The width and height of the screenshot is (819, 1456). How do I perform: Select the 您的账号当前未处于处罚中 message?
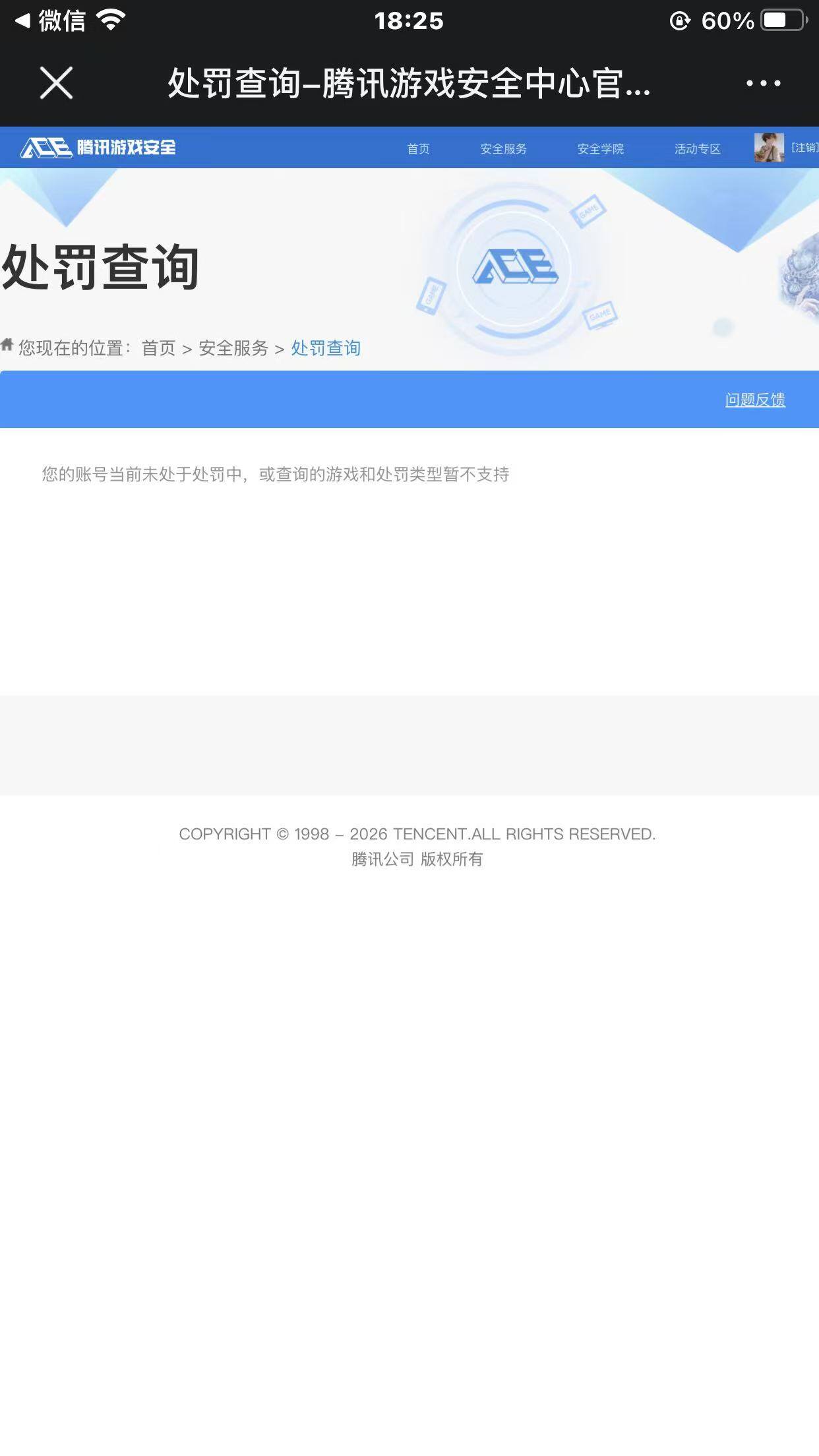click(276, 474)
